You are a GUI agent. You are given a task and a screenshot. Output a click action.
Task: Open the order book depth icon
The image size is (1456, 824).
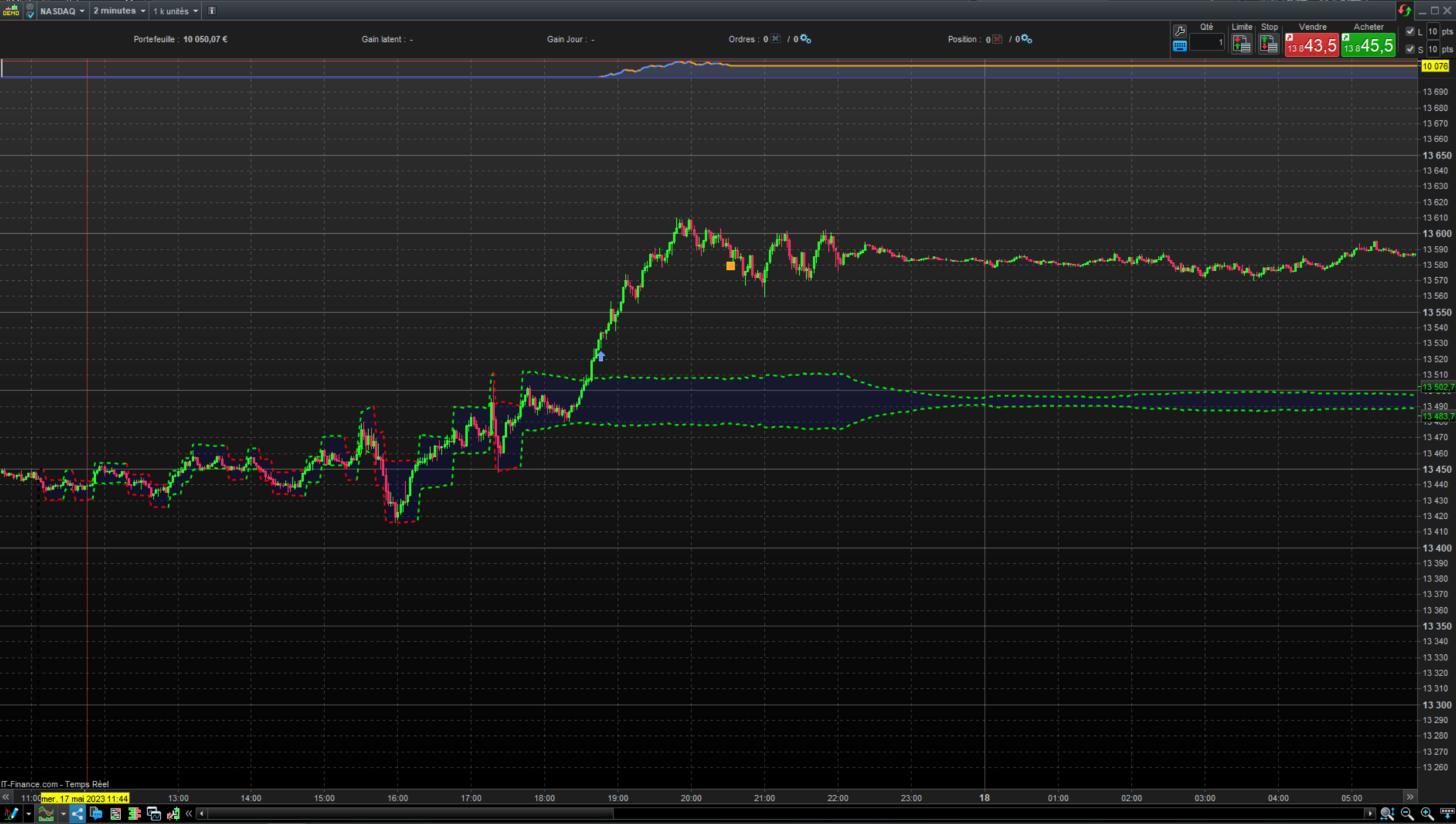click(134, 814)
